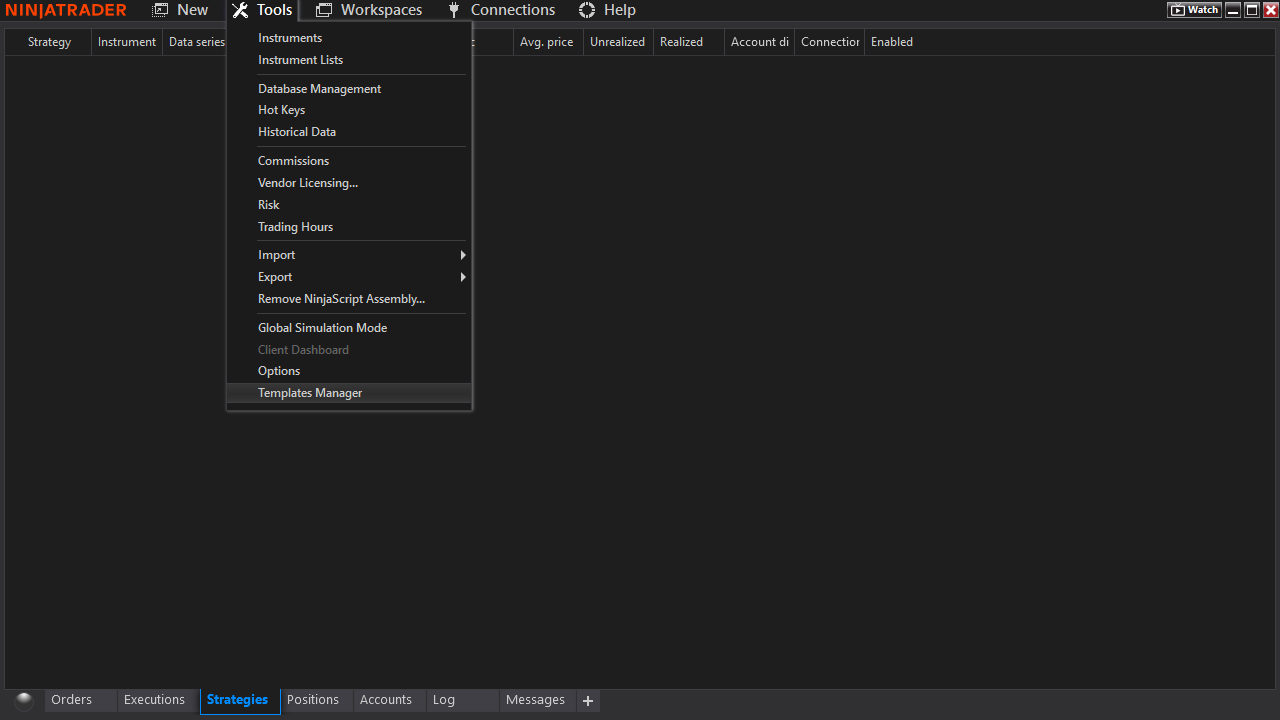Maximize the NinjaTrader window
The image size is (1280, 720).
1252,10
